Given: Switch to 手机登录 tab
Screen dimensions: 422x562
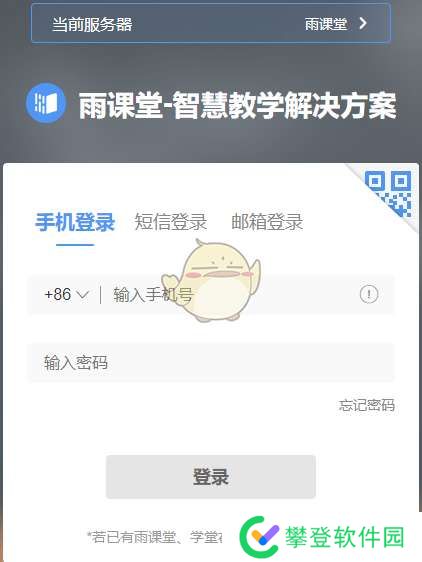Looking at the screenshot, I should (75, 222).
